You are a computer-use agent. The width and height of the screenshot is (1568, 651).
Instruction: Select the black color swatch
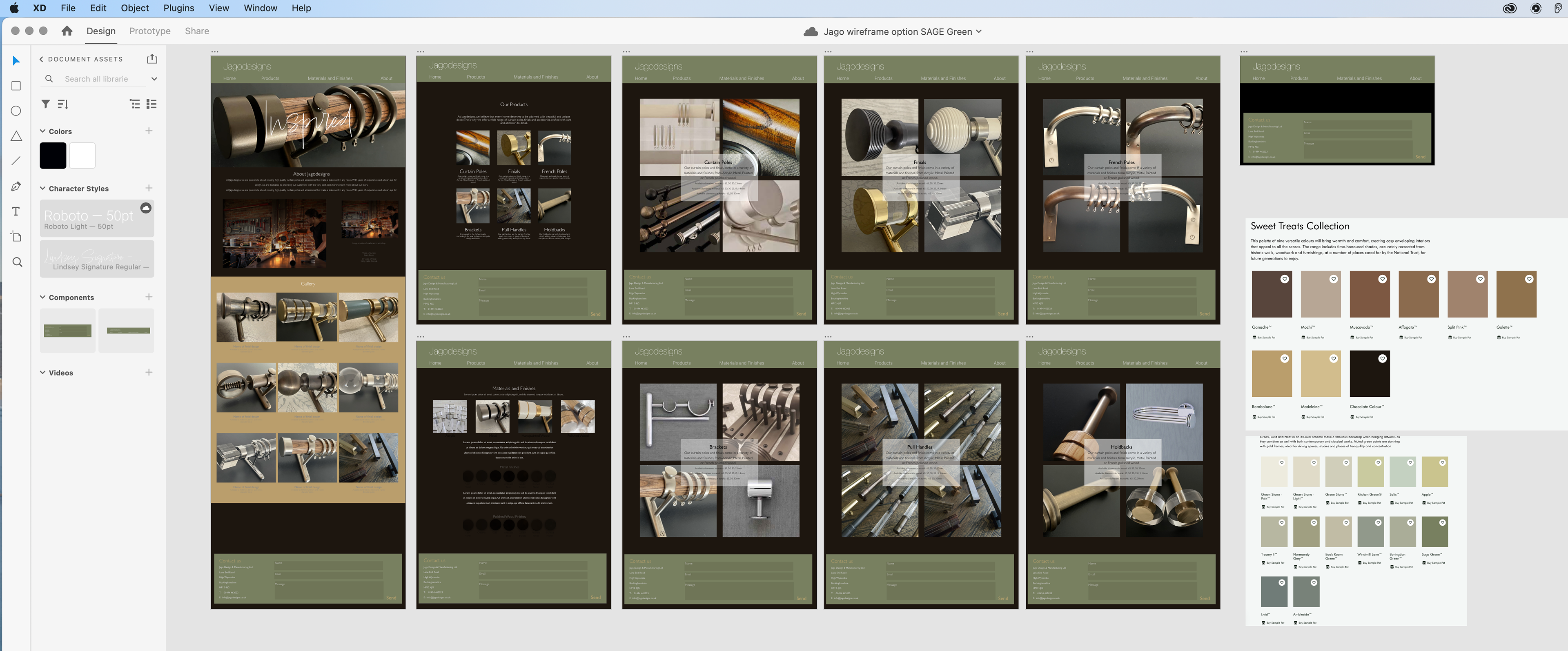[x=53, y=156]
